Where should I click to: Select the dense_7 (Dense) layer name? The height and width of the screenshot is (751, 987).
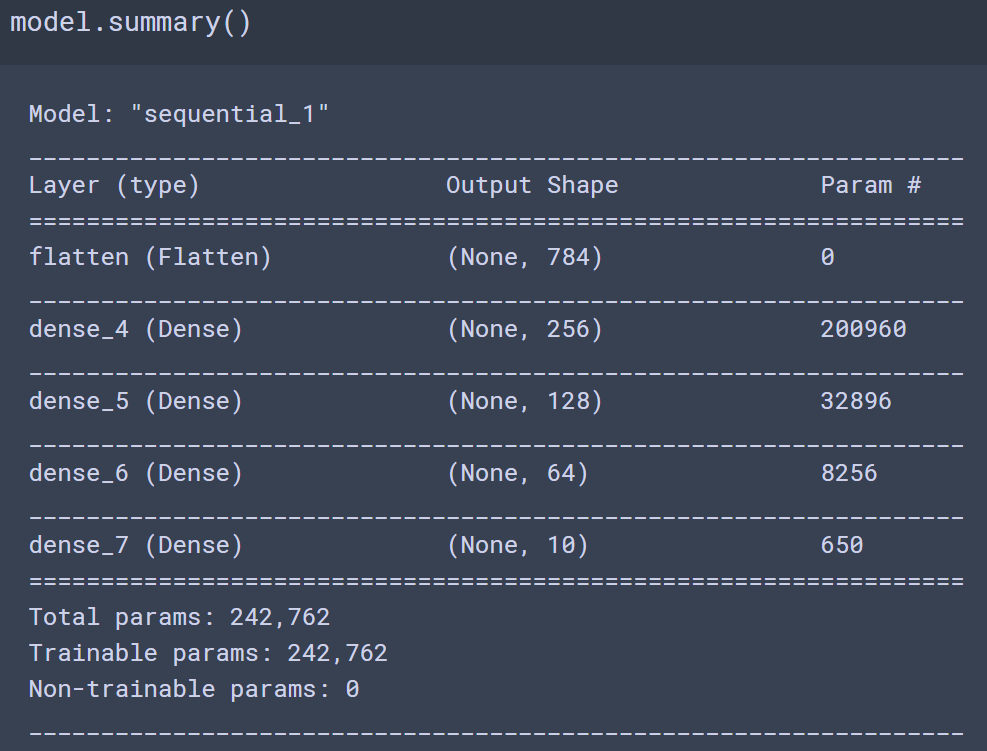tap(135, 545)
